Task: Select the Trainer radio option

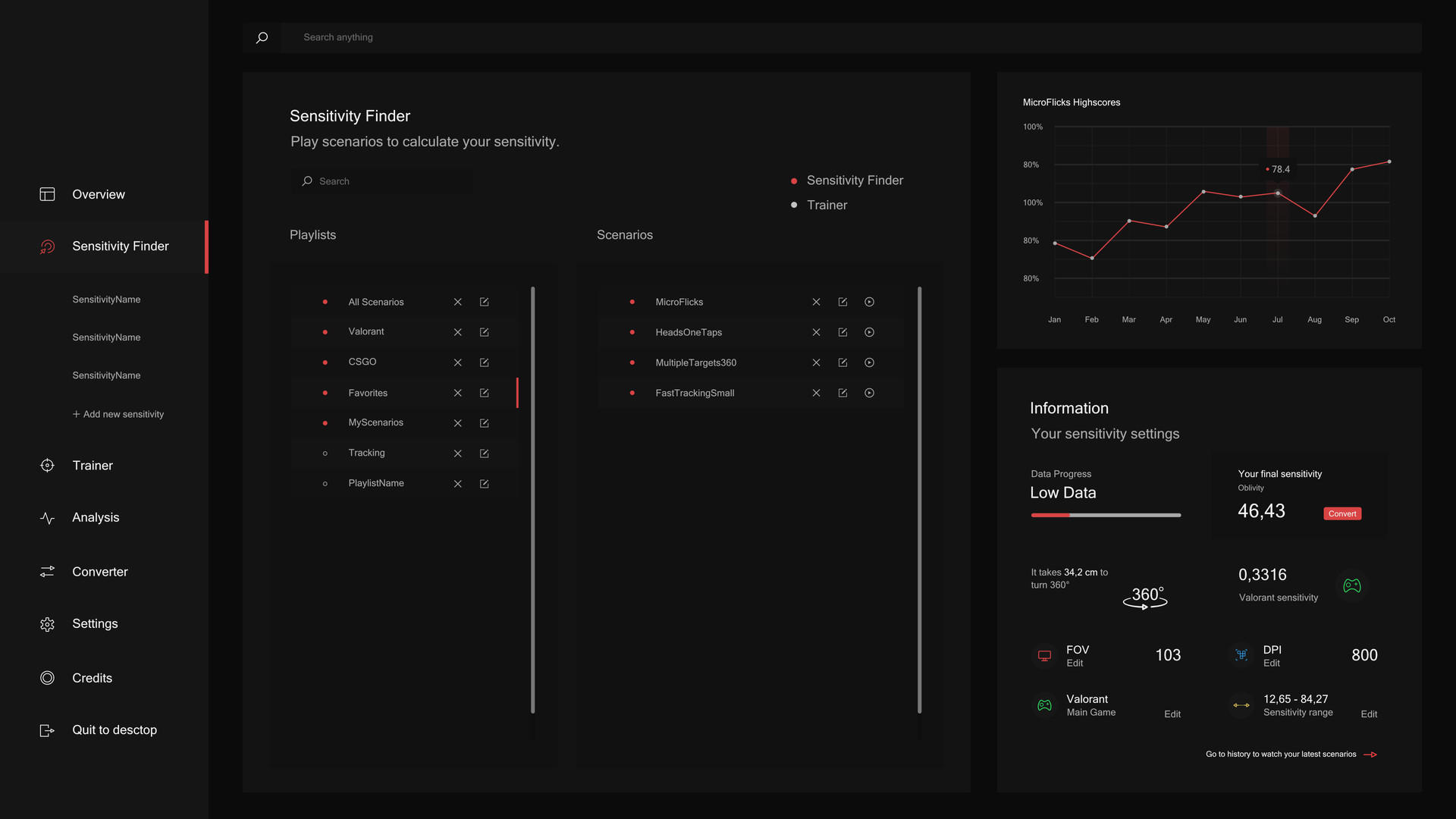Action: [x=794, y=206]
